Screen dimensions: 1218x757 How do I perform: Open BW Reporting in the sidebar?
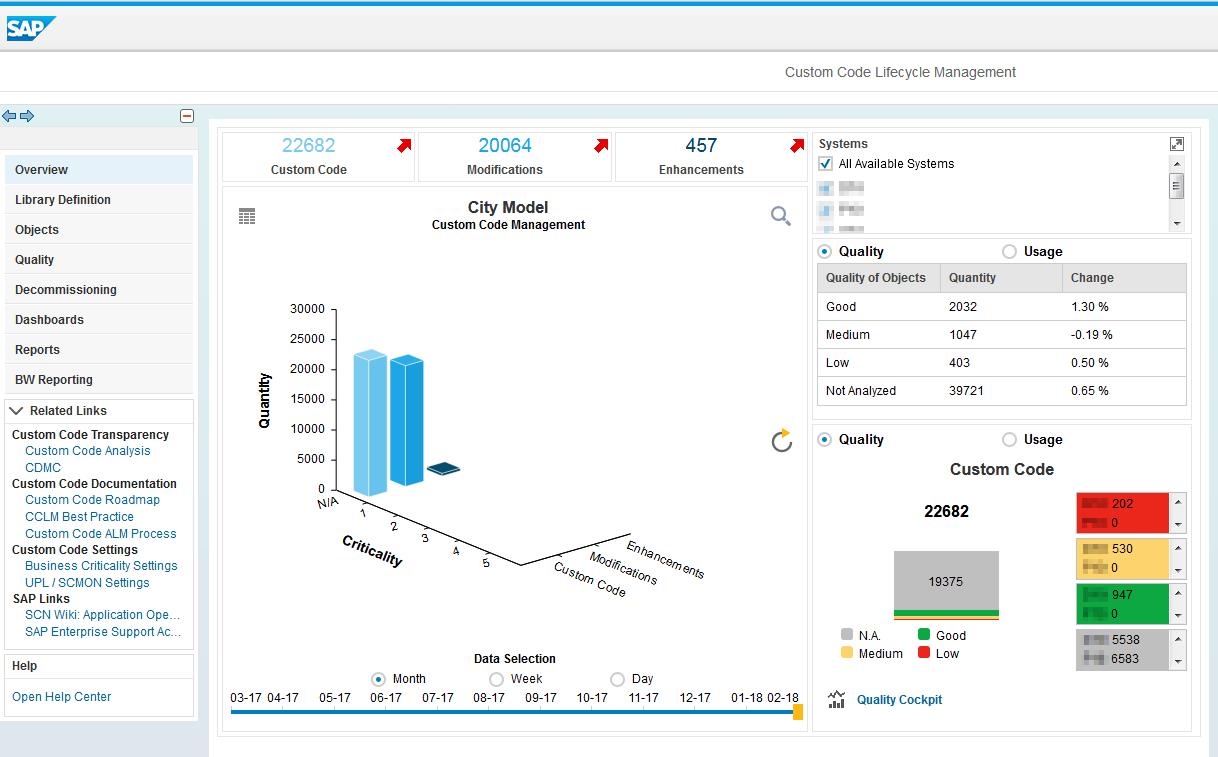[99, 380]
